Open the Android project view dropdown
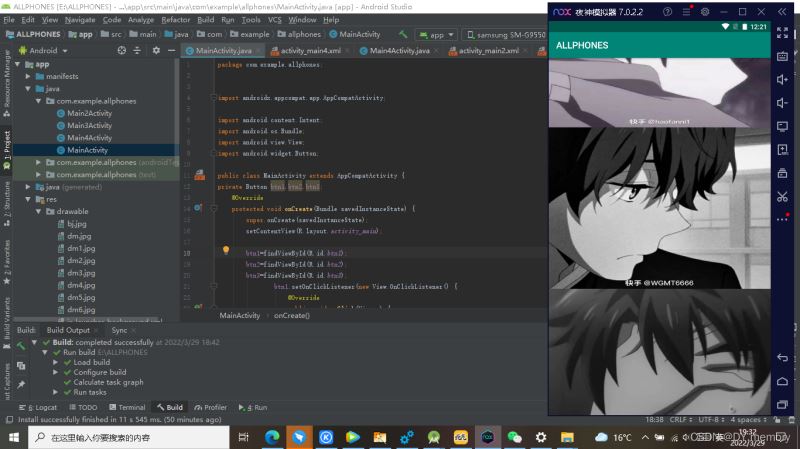The image size is (800, 449). [43, 51]
